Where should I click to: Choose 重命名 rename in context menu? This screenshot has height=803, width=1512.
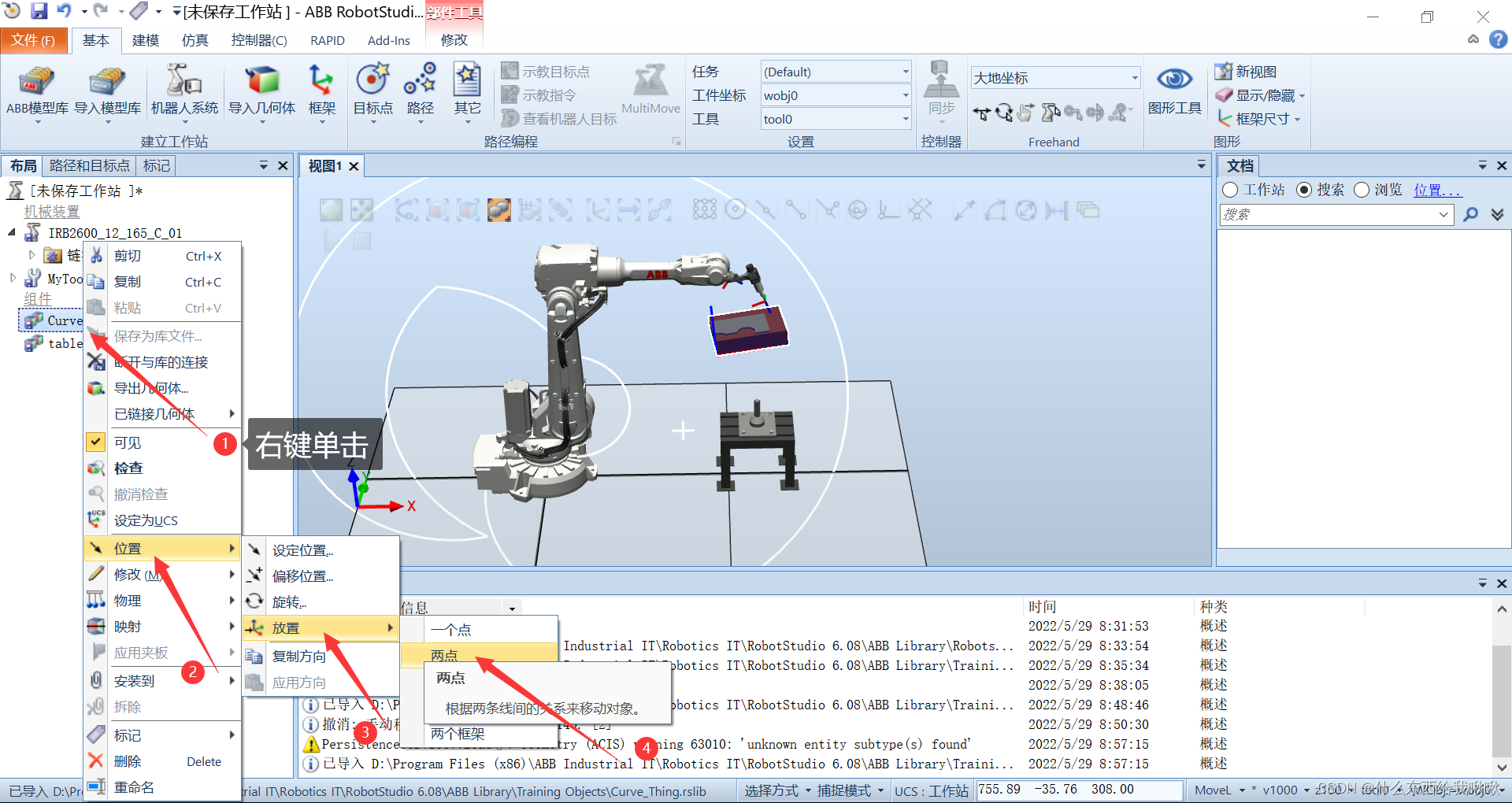pos(163,787)
